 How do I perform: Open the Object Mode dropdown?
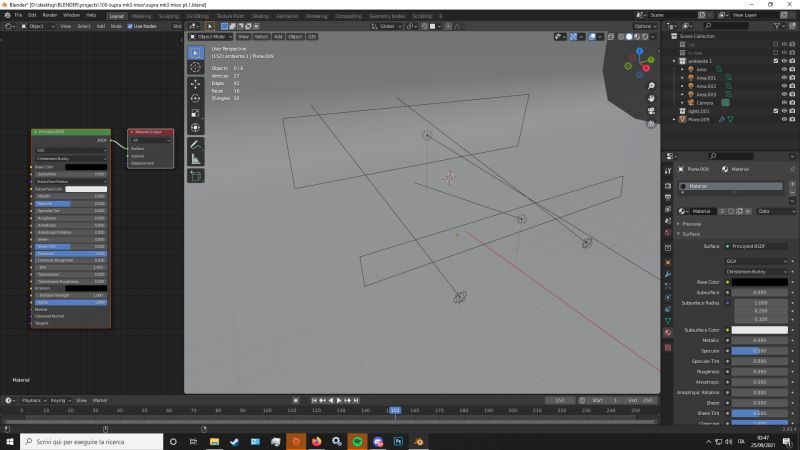(x=211, y=37)
